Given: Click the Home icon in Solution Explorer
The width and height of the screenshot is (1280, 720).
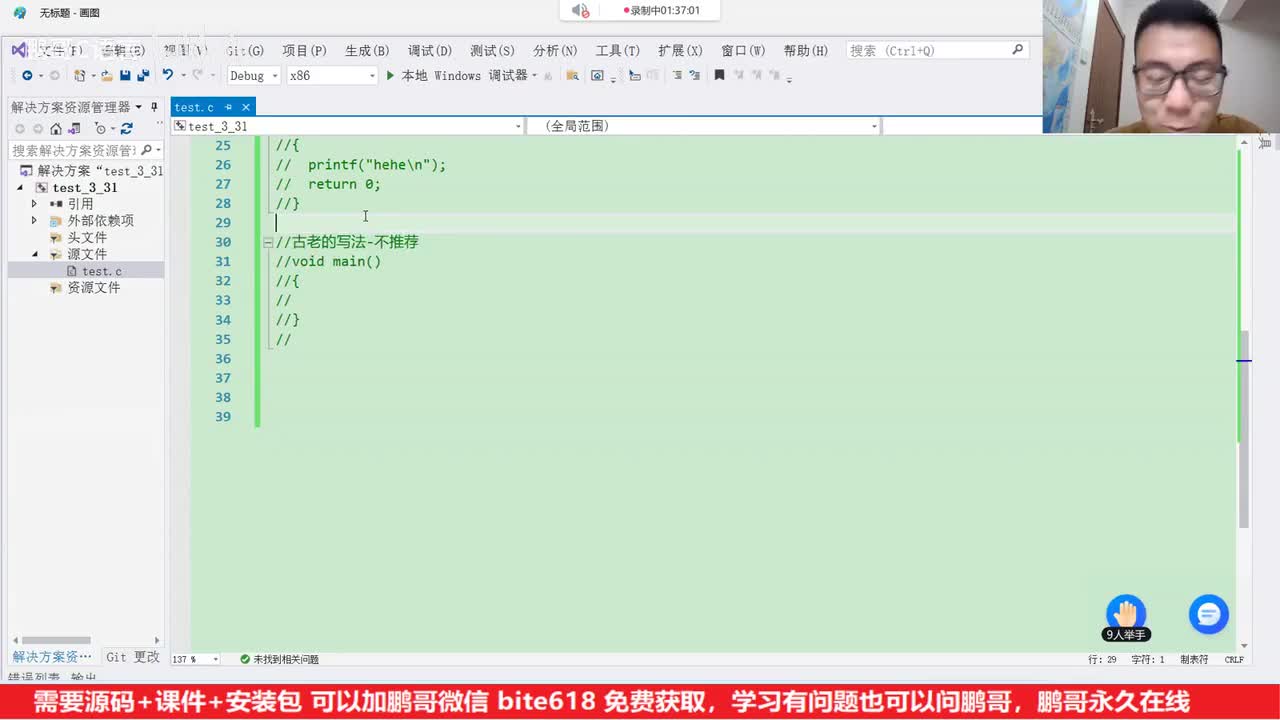Looking at the screenshot, I should pos(56,128).
